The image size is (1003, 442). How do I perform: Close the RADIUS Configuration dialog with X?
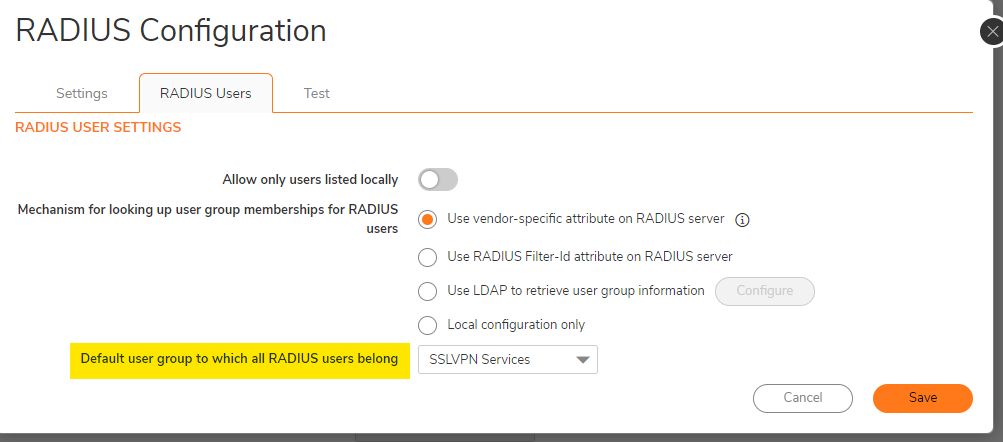click(992, 32)
